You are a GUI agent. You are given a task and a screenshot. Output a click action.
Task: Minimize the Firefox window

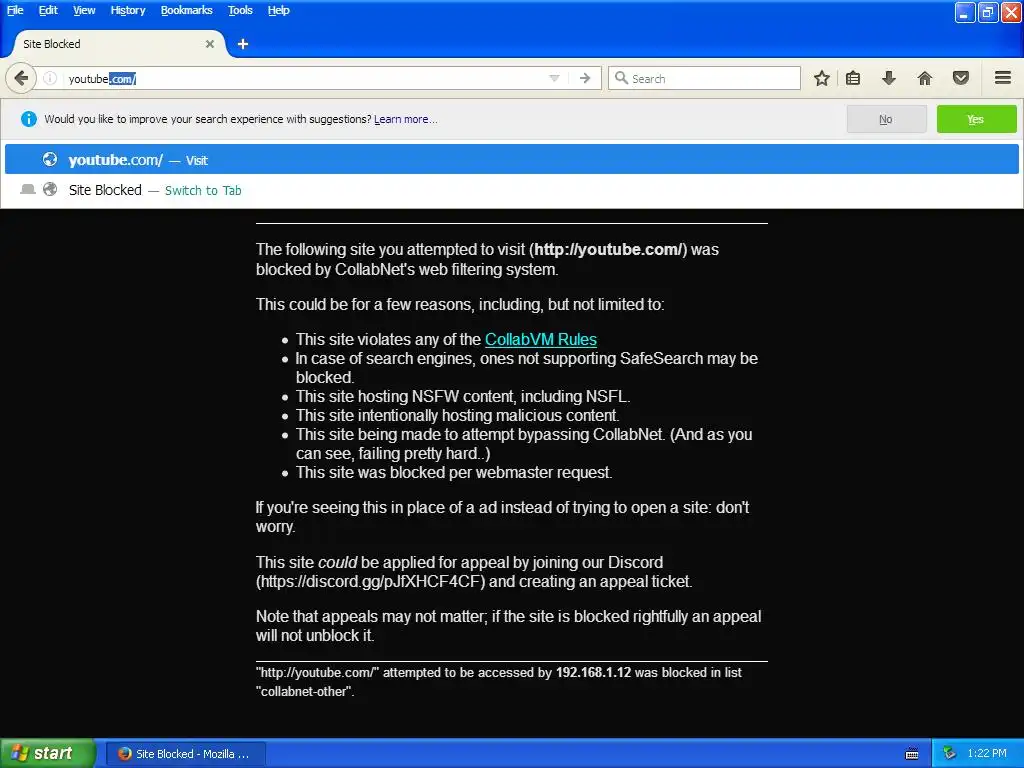pyautogui.click(x=965, y=12)
